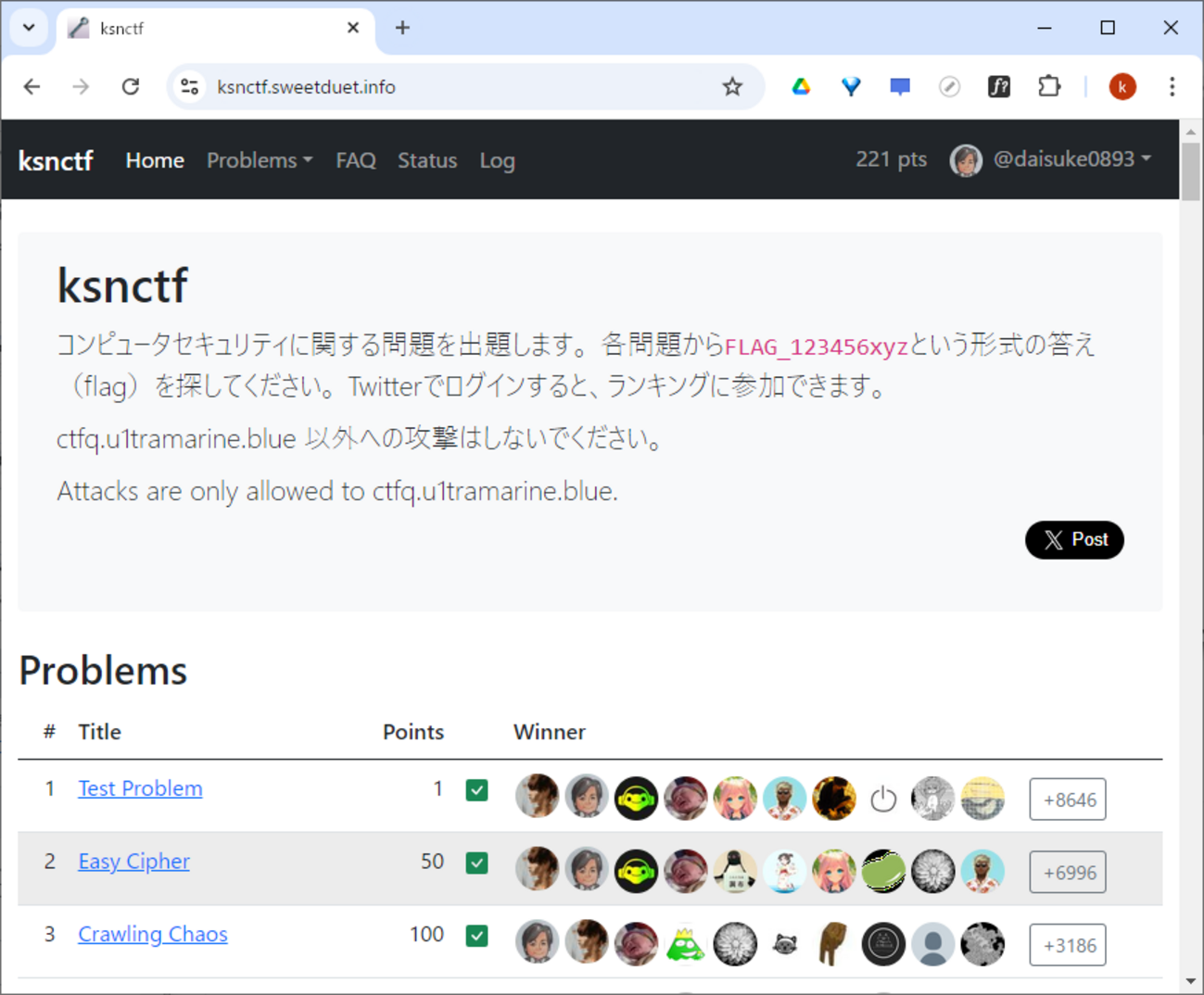Click the FAQ navigation item
Image resolution: width=1204 pixels, height=995 pixels.
coord(355,160)
